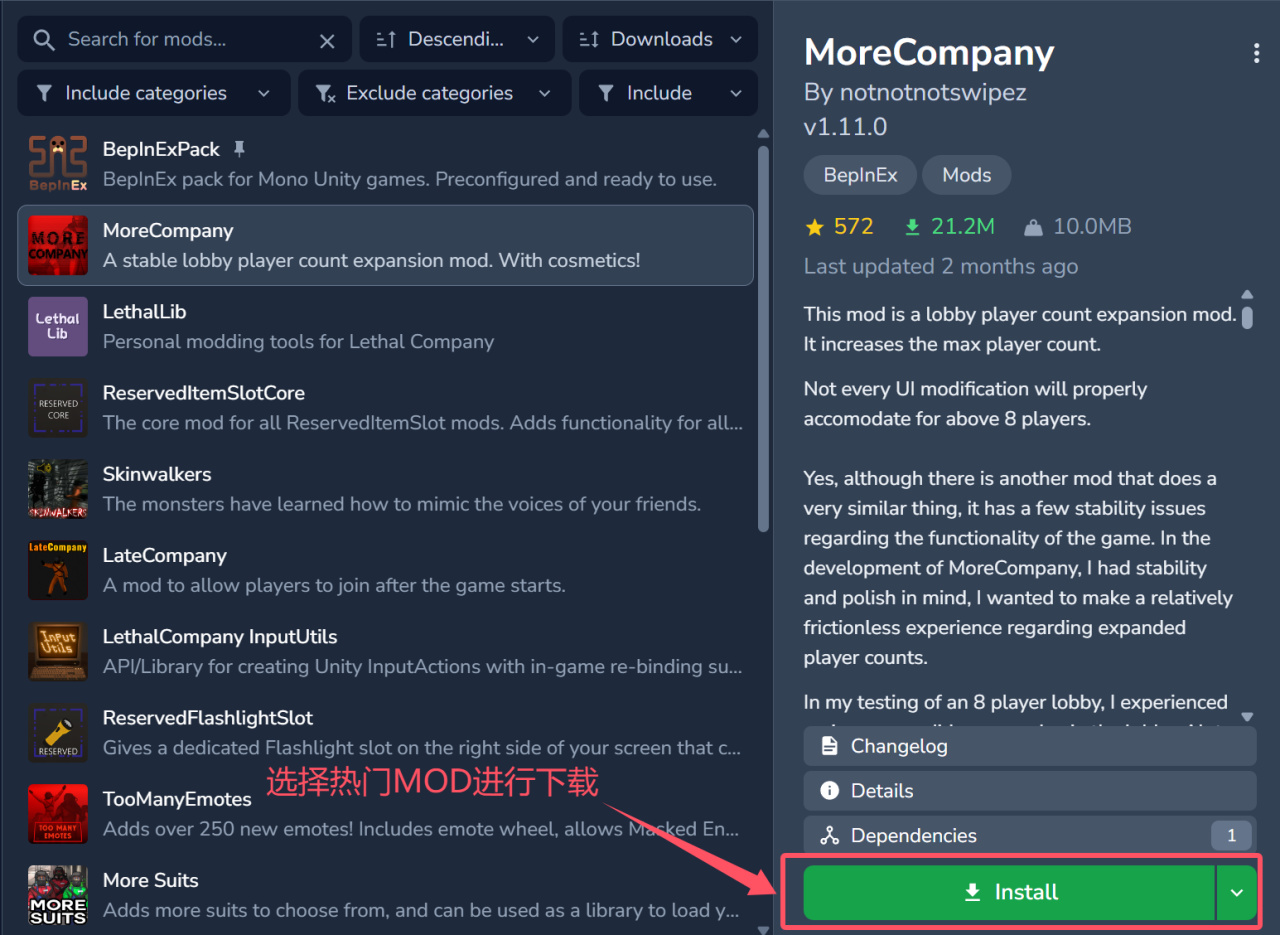The image size is (1280, 935).
Task: Click the ReservedFlashlightSlot icon
Action: [58, 733]
